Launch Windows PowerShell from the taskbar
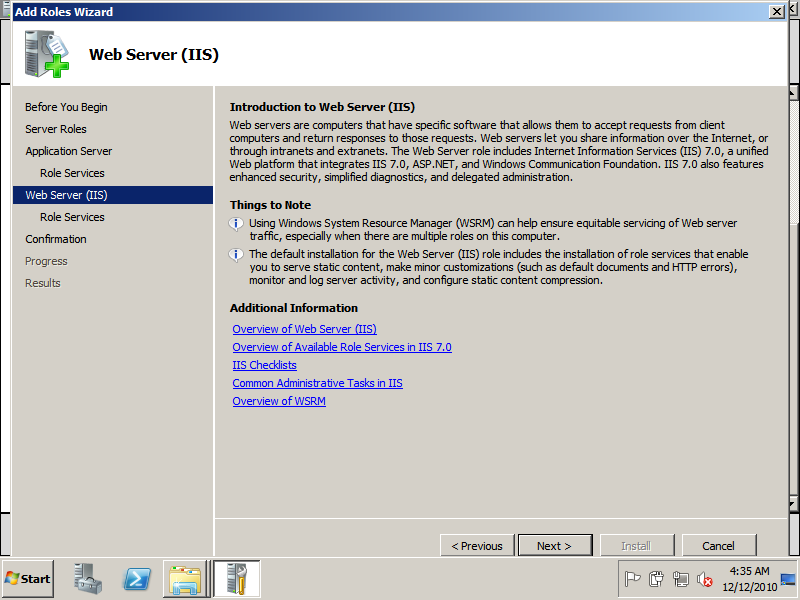The width and height of the screenshot is (800, 600). [x=137, y=579]
